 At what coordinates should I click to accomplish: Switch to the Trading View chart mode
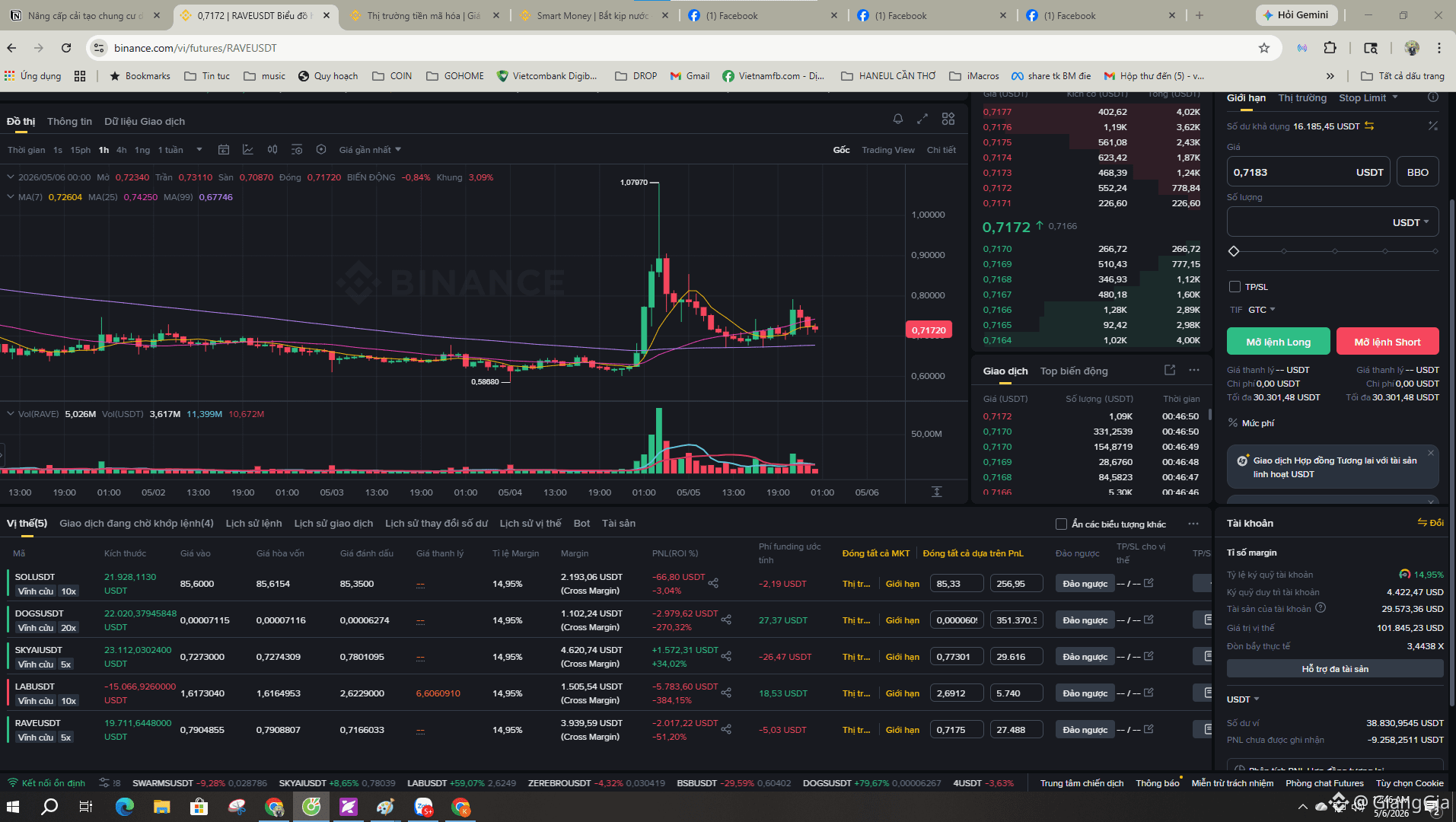point(888,150)
